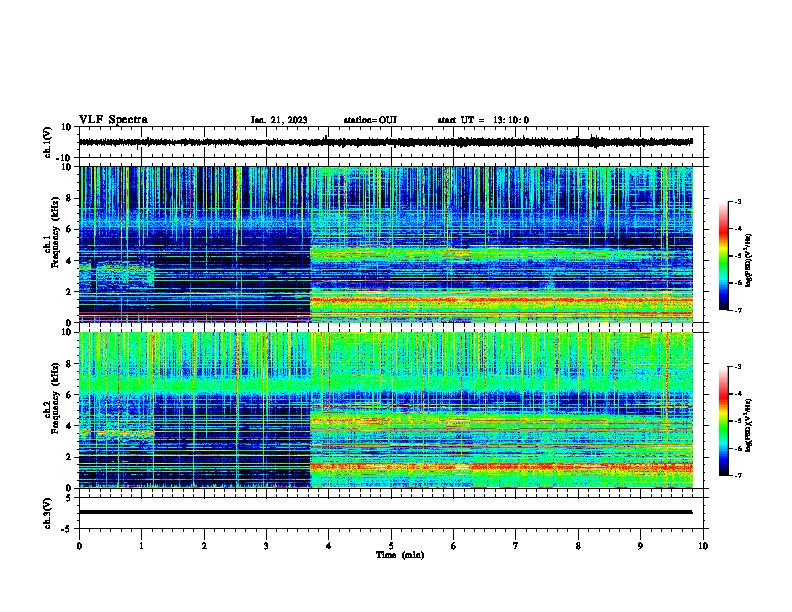Select the ch.3 flat voltage trace
792x612 pixels.
point(385,512)
